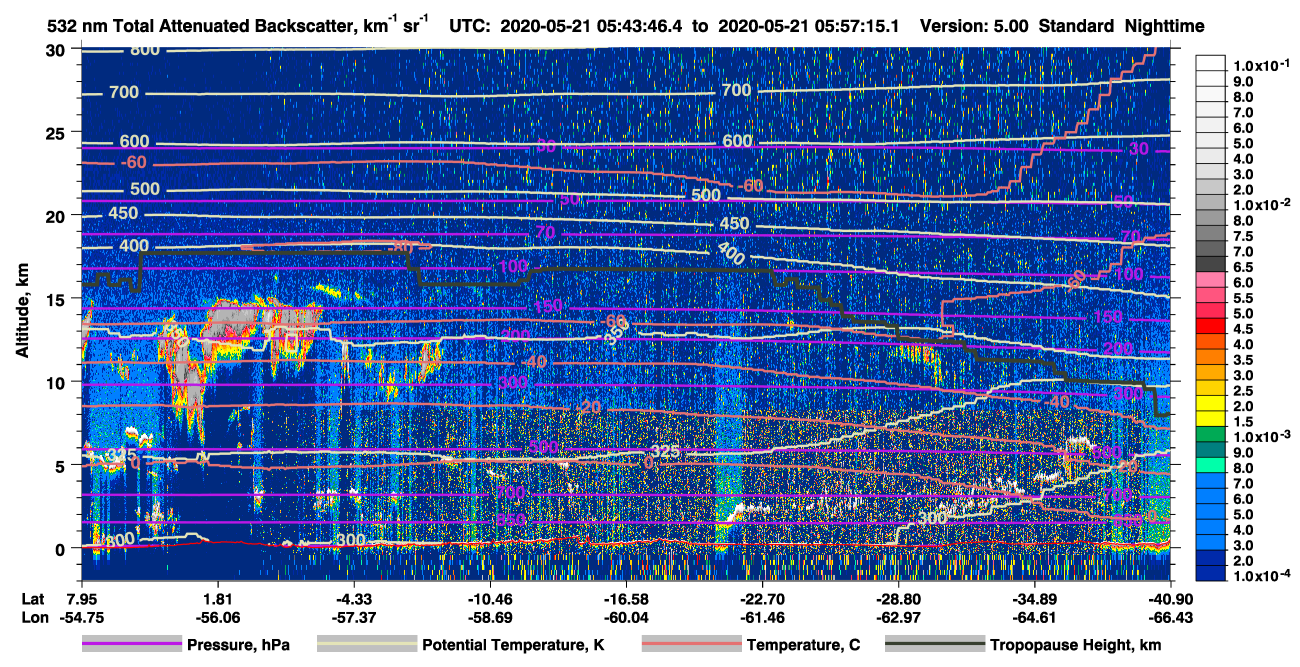1300x667 pixels.
Task: Select start time '2020-05-21 05:43:46.4'
Action: pyautogui.click(x=591, y=26)
